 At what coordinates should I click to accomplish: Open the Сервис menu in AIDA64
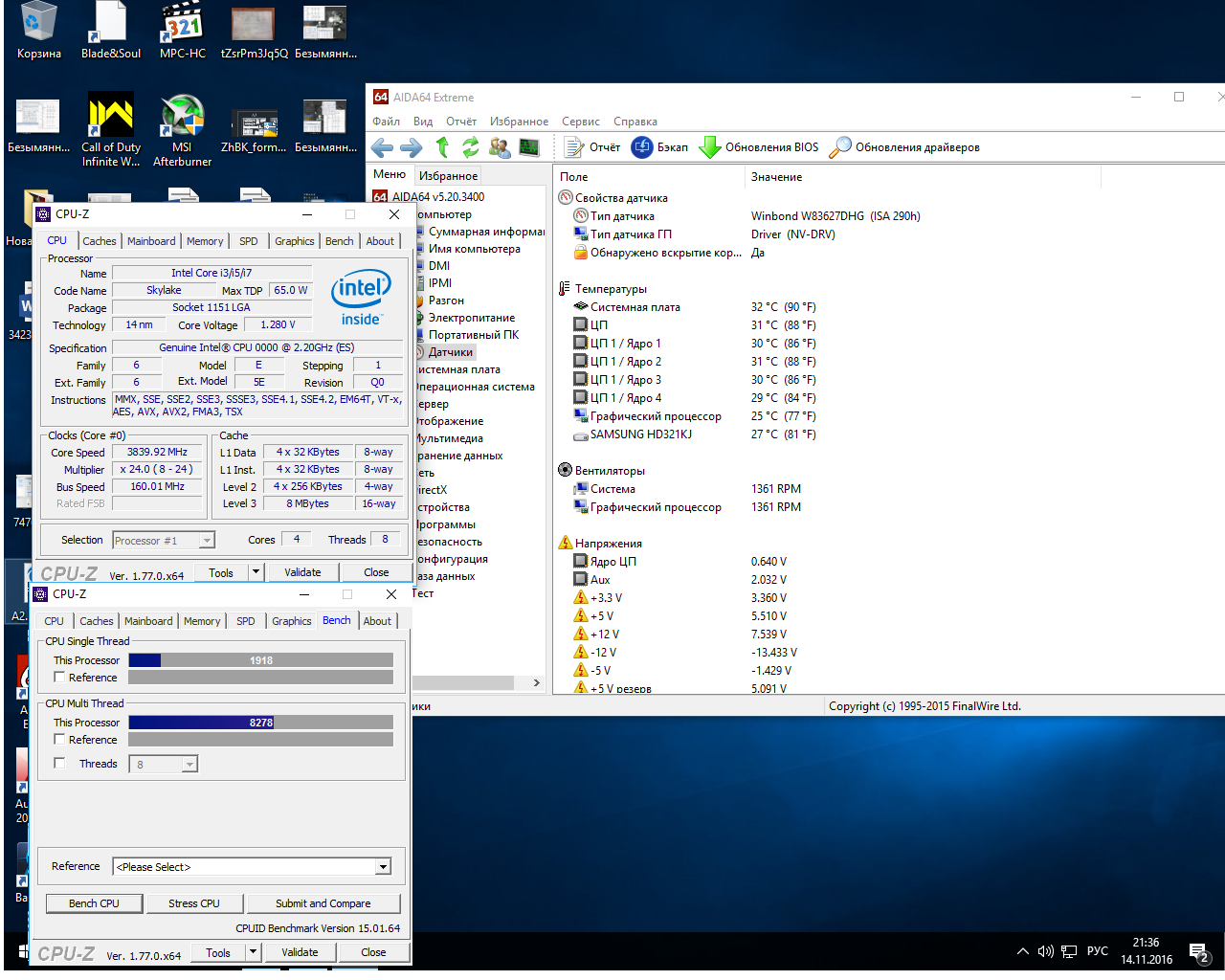pyautogui.click(x=581, y=122)
